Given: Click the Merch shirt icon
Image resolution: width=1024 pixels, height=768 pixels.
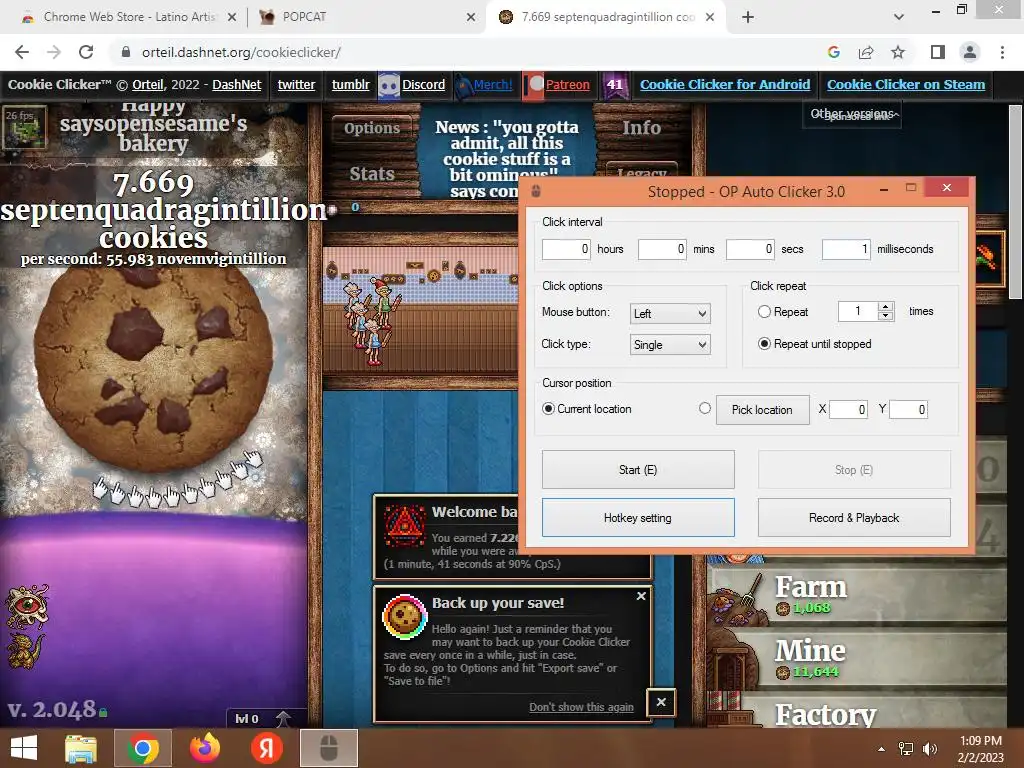Looking at the screenshot, I should coord(463,86).
